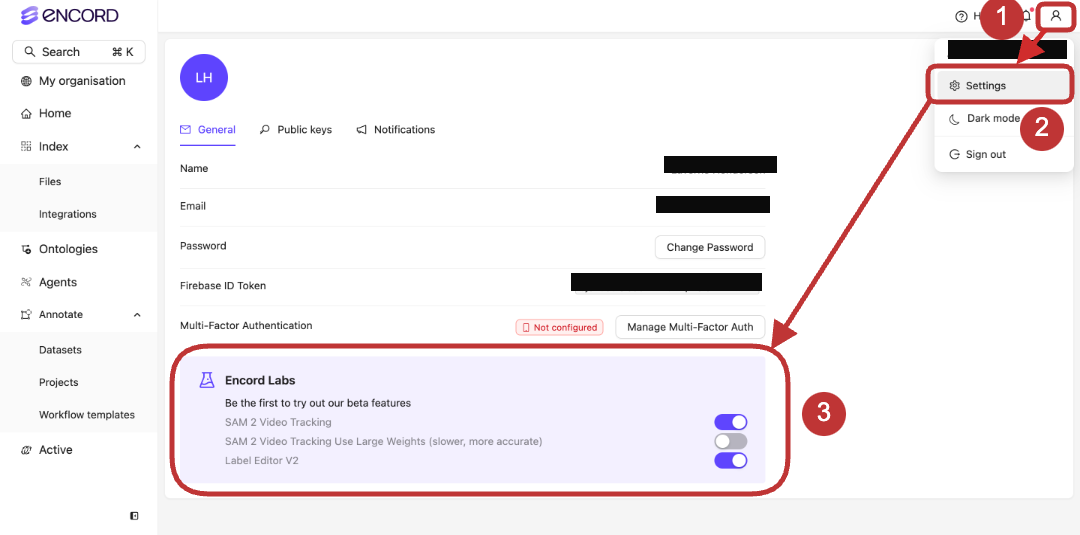Click the General envelope icon

(185, 129)
